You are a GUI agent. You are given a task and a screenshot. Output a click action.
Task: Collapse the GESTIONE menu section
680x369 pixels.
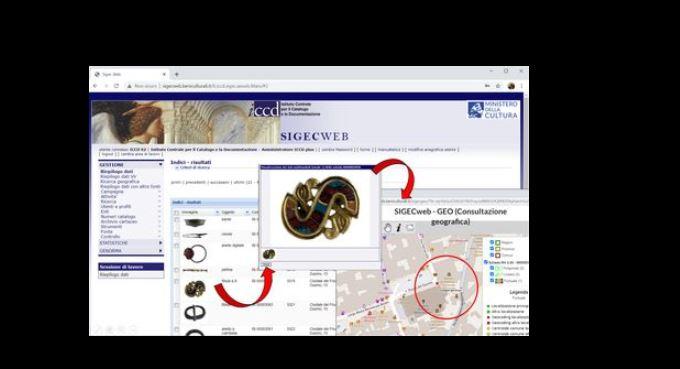(160, 165)
